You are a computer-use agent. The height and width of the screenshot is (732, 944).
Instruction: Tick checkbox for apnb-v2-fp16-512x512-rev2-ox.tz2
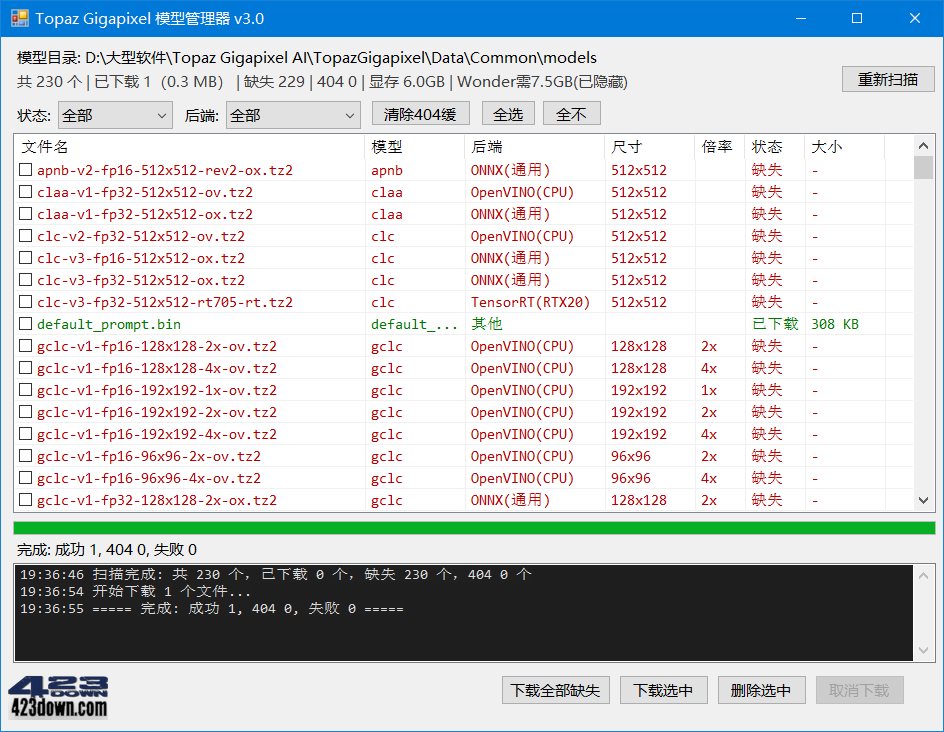[x=25, y=170]
